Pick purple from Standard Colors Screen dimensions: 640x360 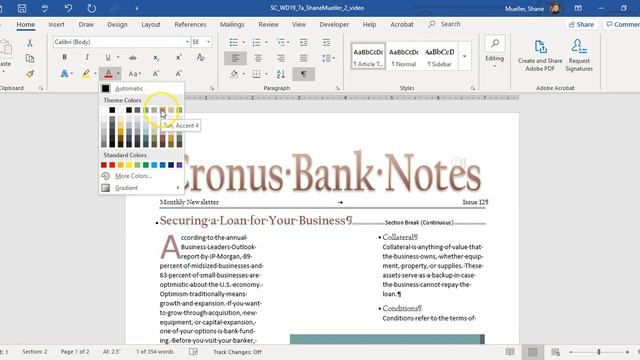(179, 165)
